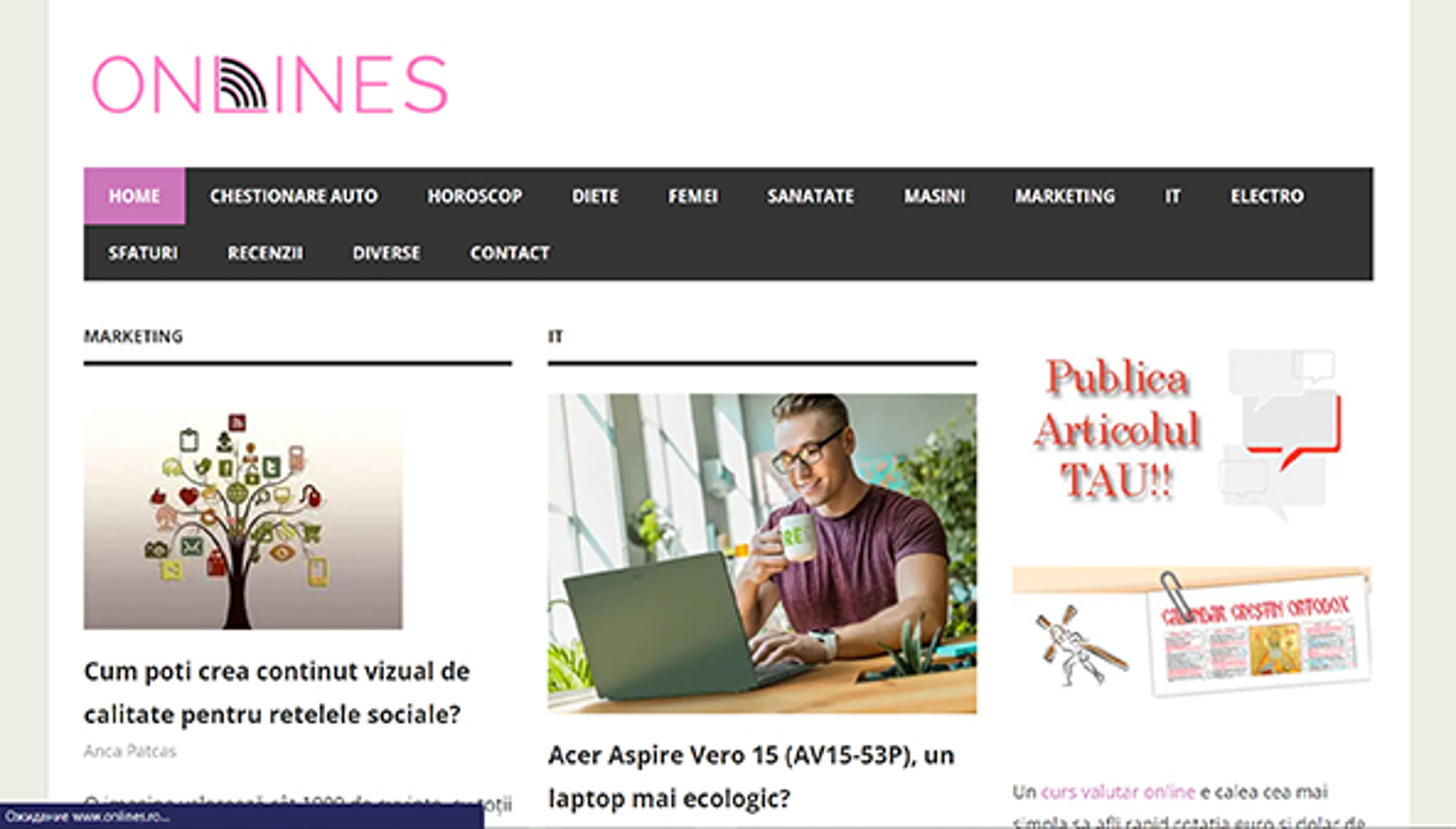Open the Calendar Crestin Ortodox banner
Viewport: 1456px width, 829px height.
1191,632
